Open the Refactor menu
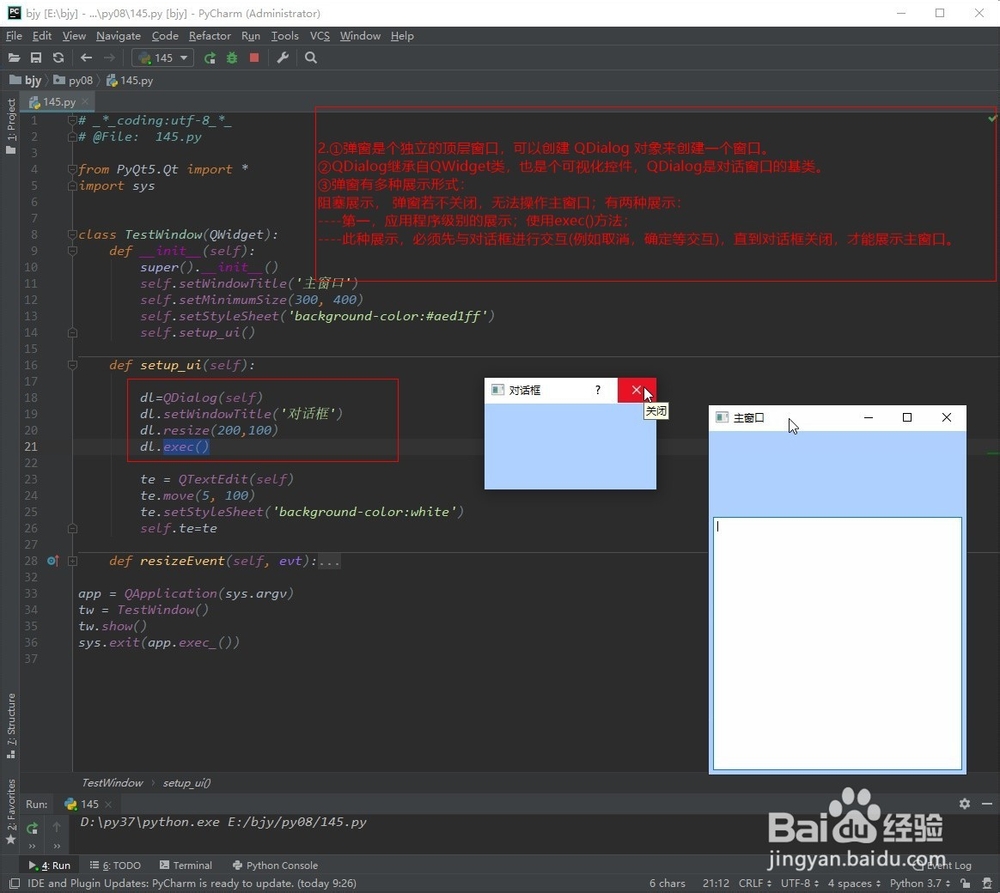The width and height of the screenshot is (1000, 893). tap(210, 36)
